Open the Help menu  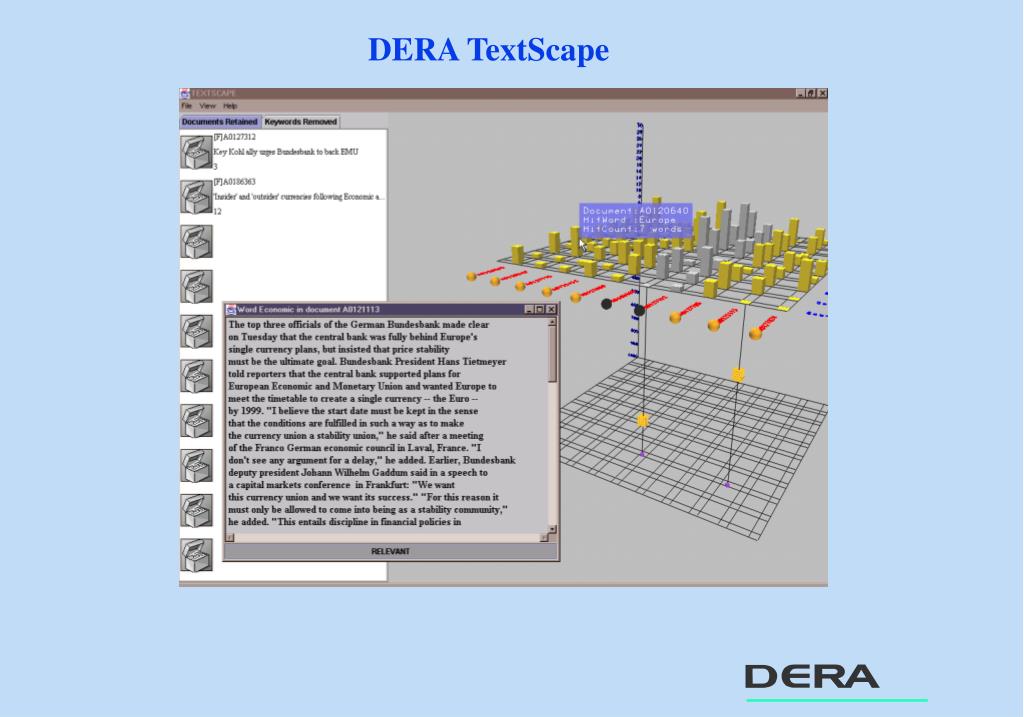[x=230, y=106]
